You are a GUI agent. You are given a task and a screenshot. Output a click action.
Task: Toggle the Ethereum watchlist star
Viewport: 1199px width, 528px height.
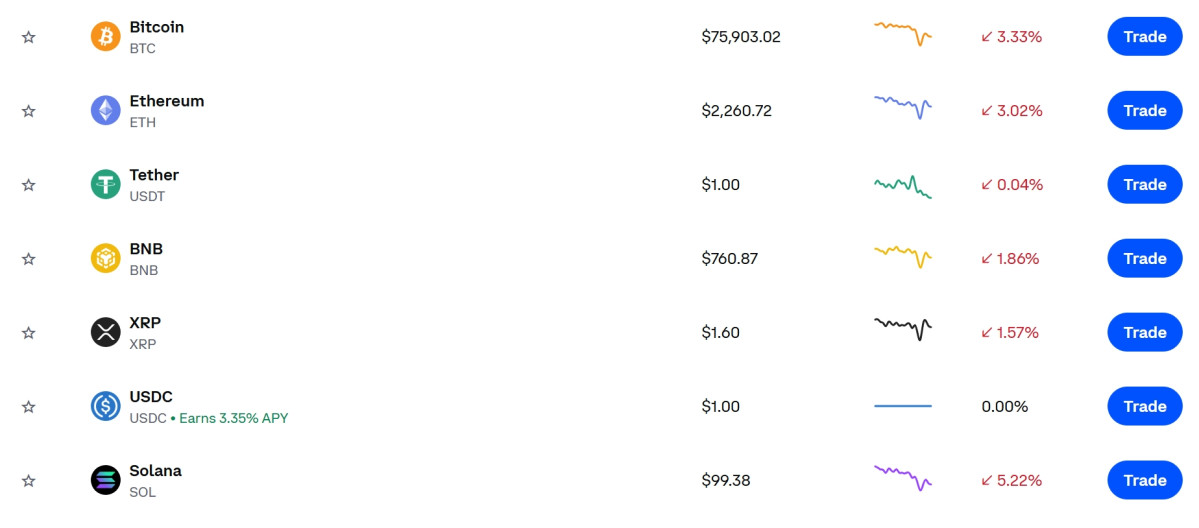point(29,111)
